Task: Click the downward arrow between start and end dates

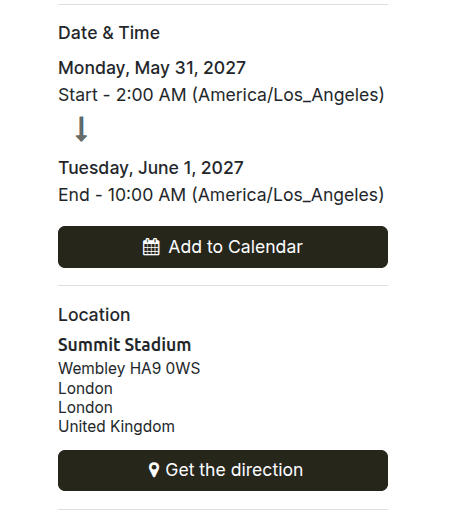Action: click(81, 129)
